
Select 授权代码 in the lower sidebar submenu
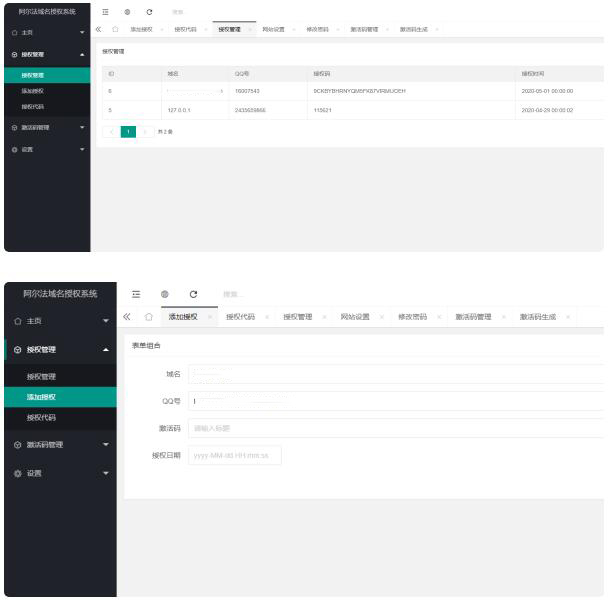[41, 417]
